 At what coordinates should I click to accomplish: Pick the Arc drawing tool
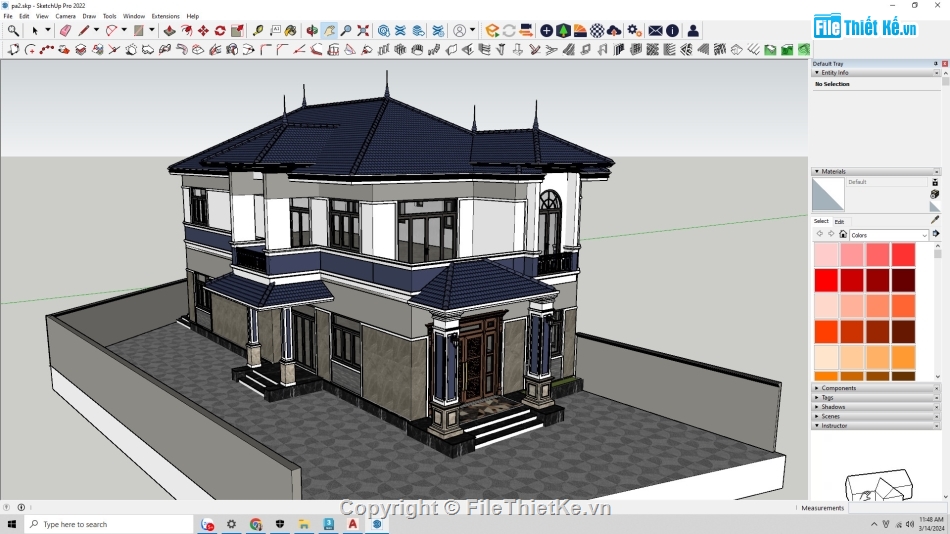111,30
